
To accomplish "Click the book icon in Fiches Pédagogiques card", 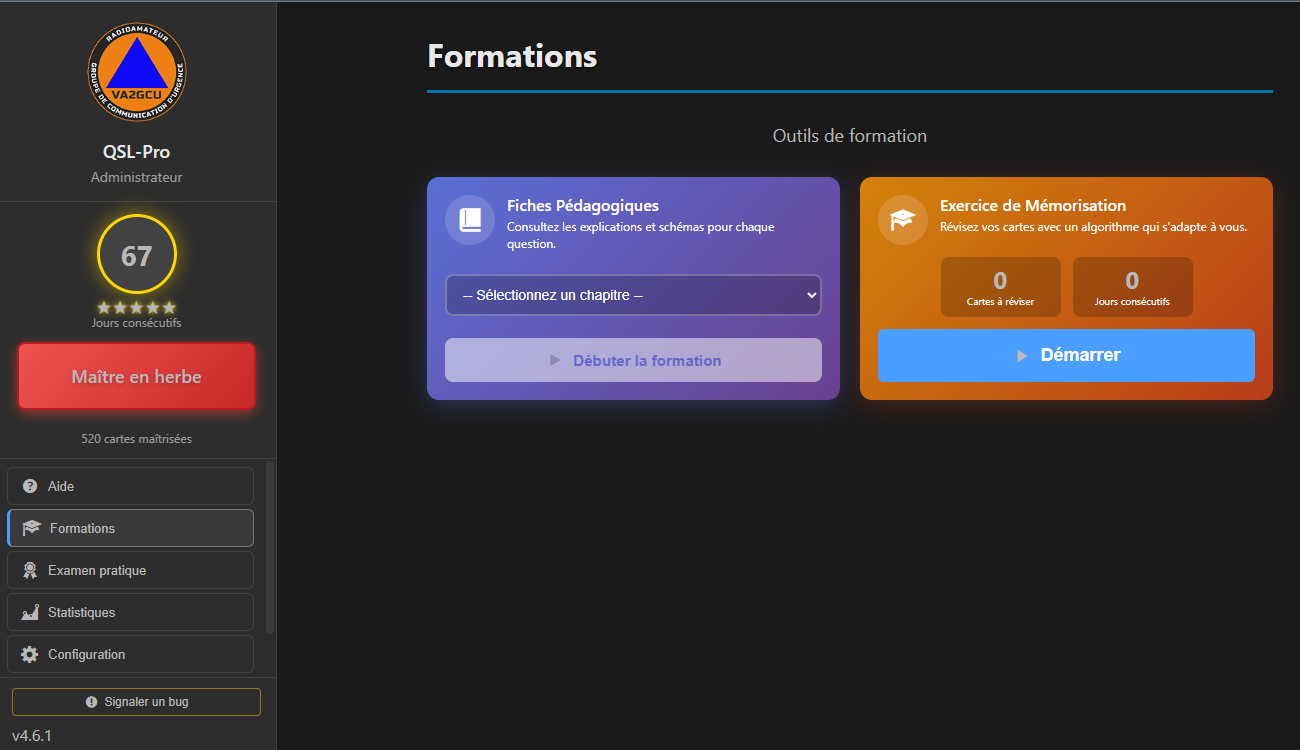I will (x=470, y=220).
